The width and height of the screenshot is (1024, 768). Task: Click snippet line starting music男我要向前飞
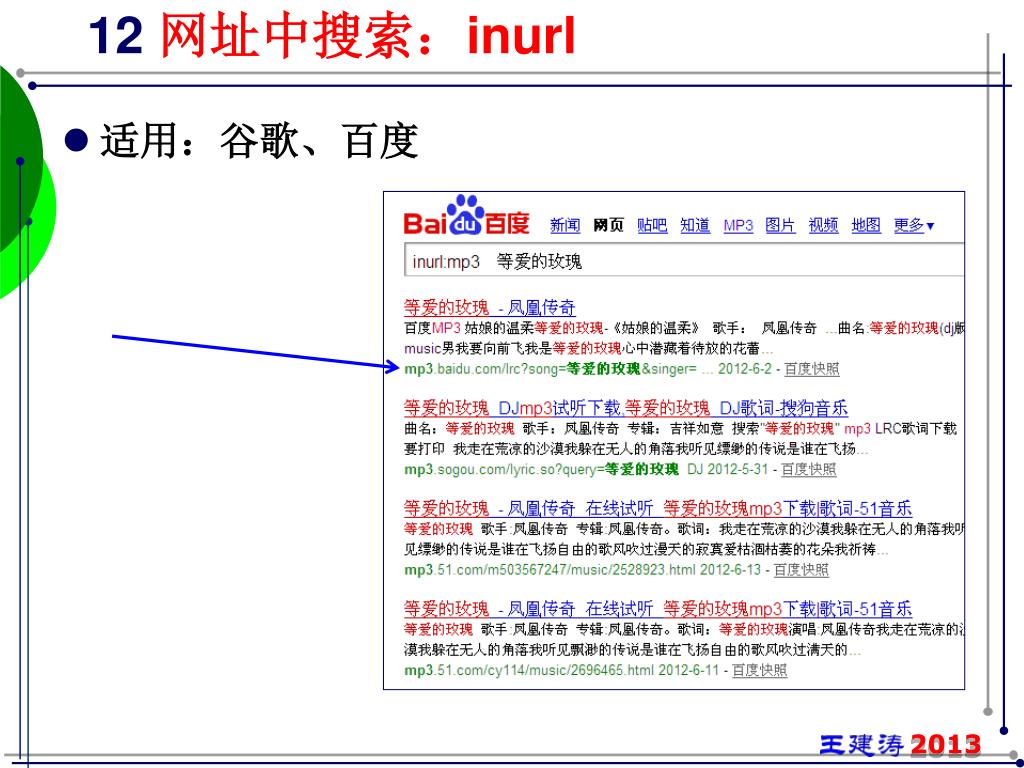(x=588, y=349)
